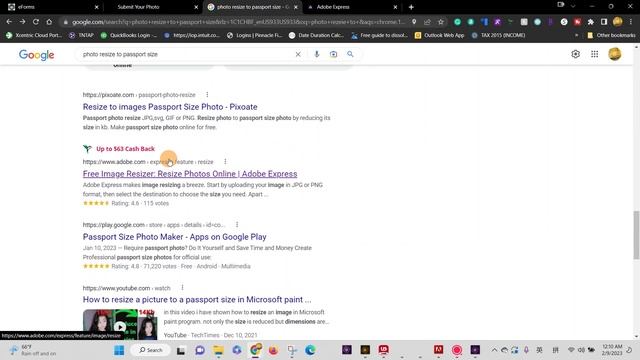Open the Chrome extensions puzzle icon

(591, 22)
